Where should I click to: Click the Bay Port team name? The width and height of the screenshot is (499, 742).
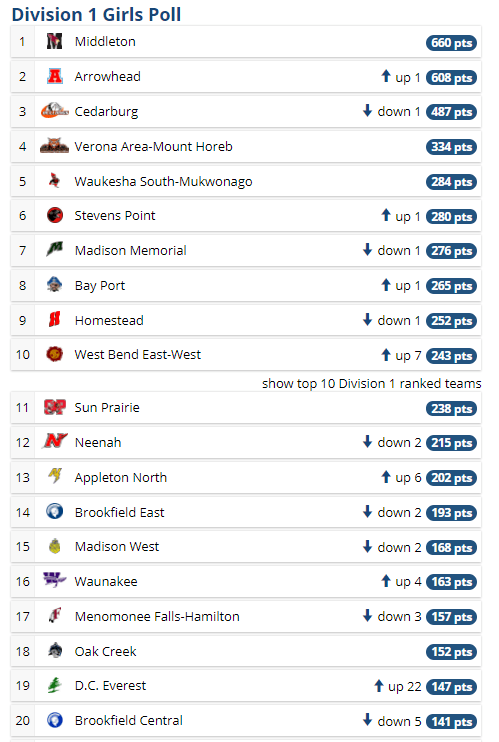(100, 286)
